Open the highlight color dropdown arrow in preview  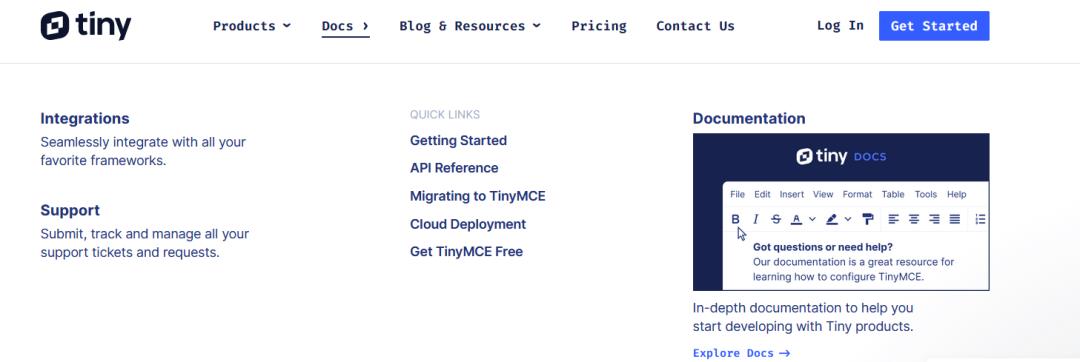click(x=848, y=219)
